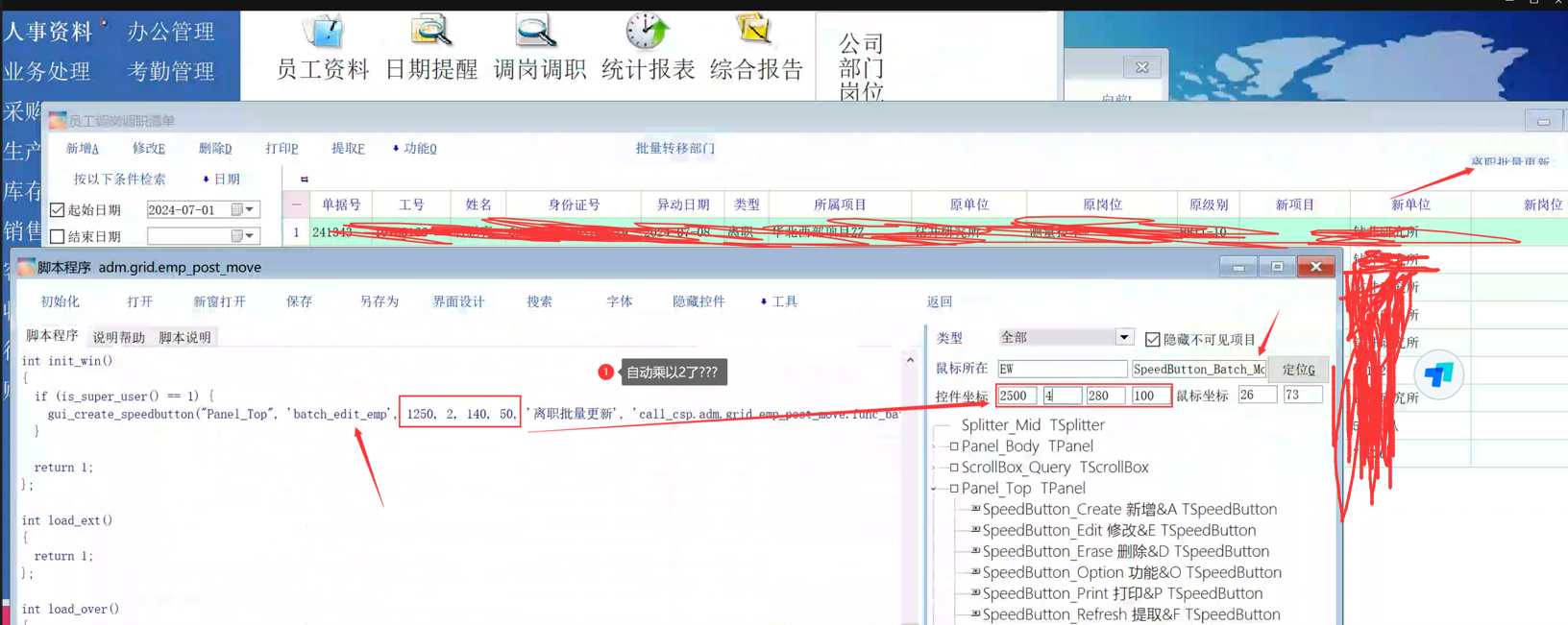
Task: Click the 定位G locate button
Action: pyautogui.click(x=1298, y=369)
